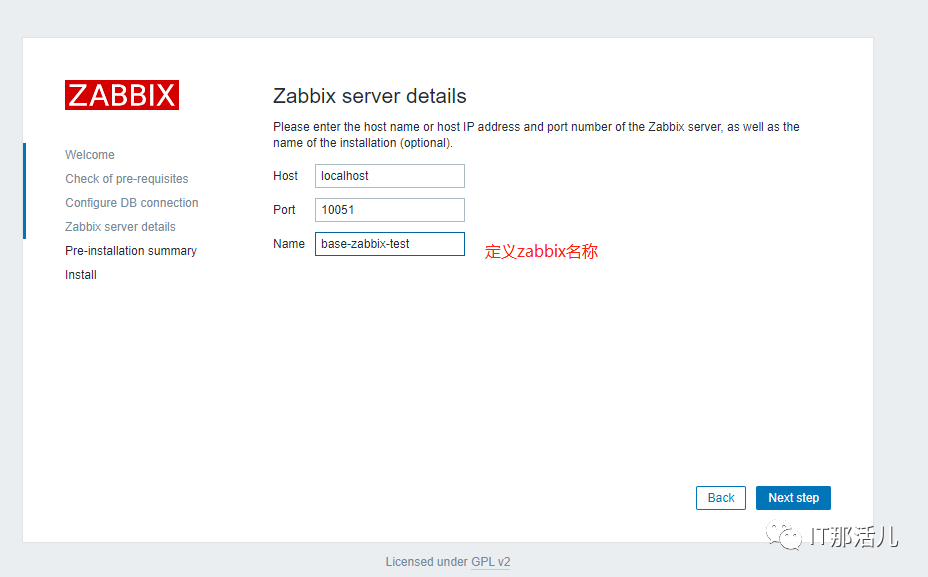
Task: Focus the Host field containing localhost
Action: click(389, 176)
